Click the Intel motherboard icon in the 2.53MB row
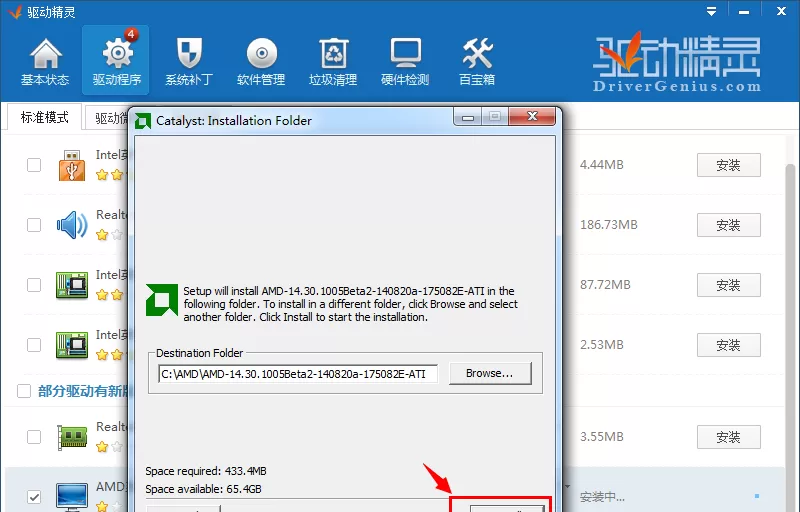 coord(72,345)
